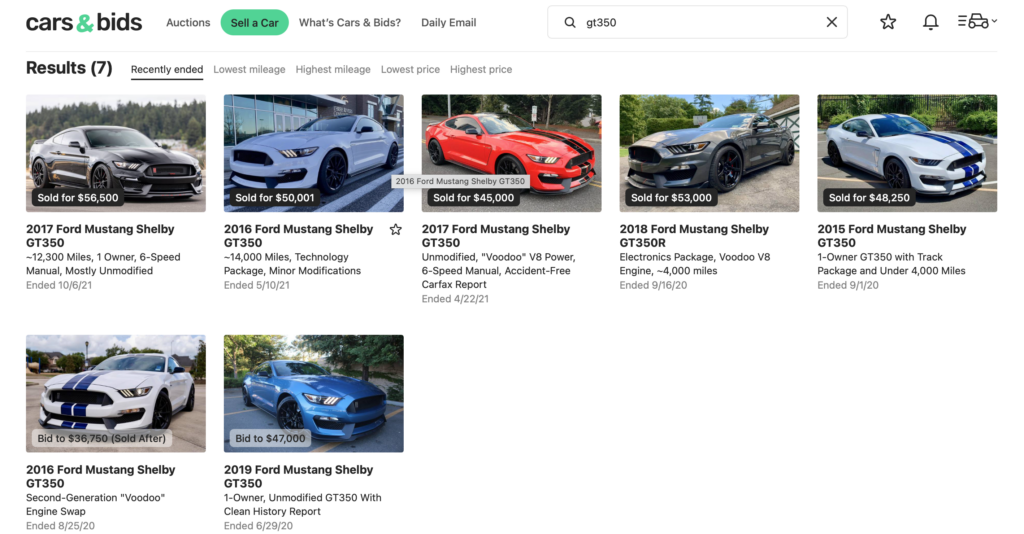Click '1-Owner GT350 with Track Package' description
The width and height of the screenshot is (1024, 534).
891,264
